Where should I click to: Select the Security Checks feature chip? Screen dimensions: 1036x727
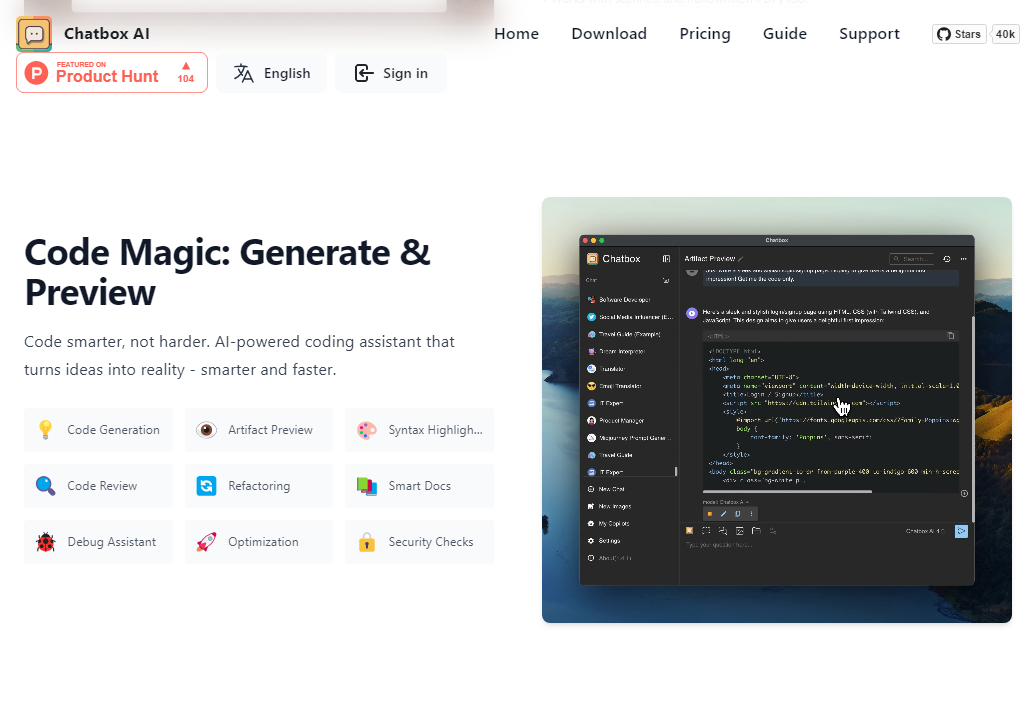coord(420,542)
